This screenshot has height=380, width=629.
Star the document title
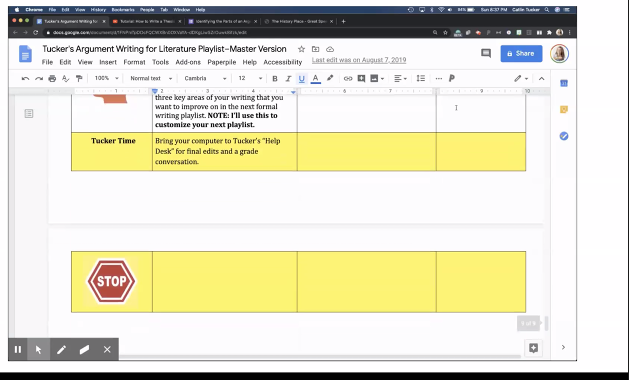[x=301, y=49]
